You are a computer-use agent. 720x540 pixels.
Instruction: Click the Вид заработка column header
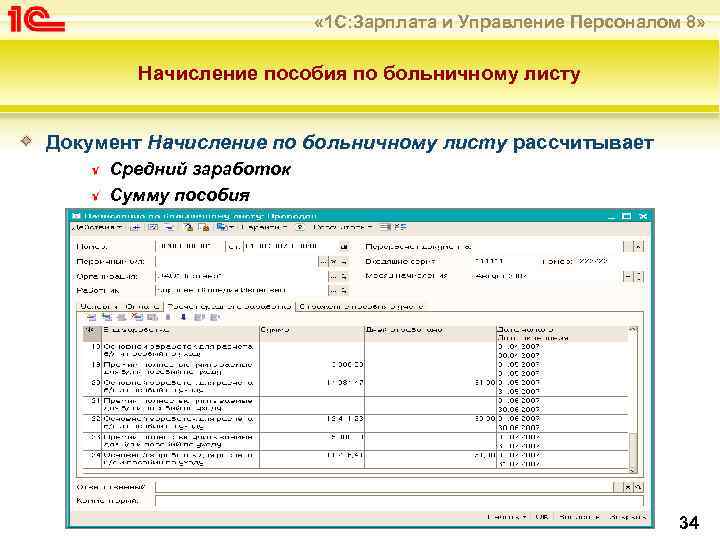tap(180, 334)
